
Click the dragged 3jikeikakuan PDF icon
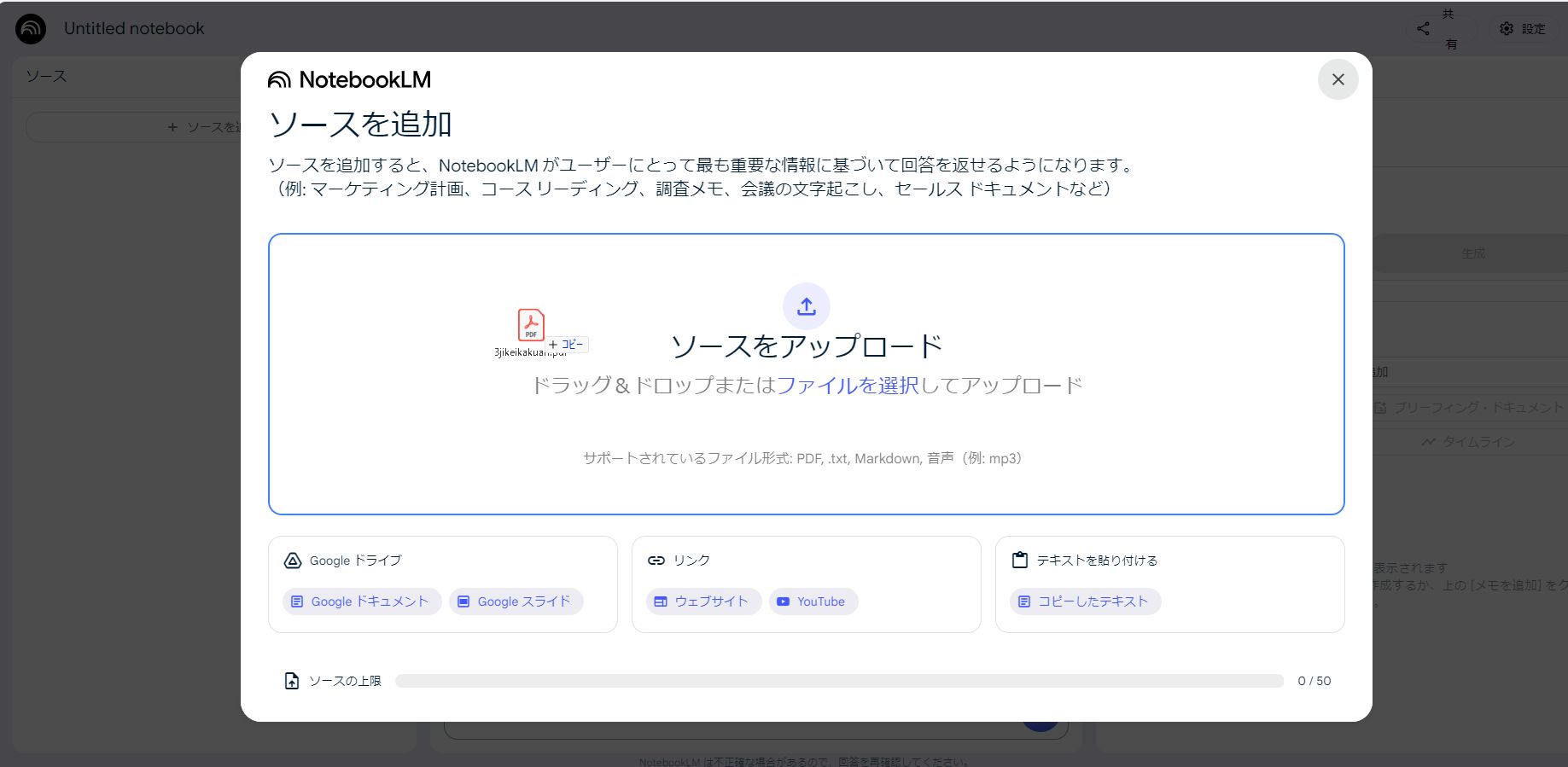(x=531, y=325)
